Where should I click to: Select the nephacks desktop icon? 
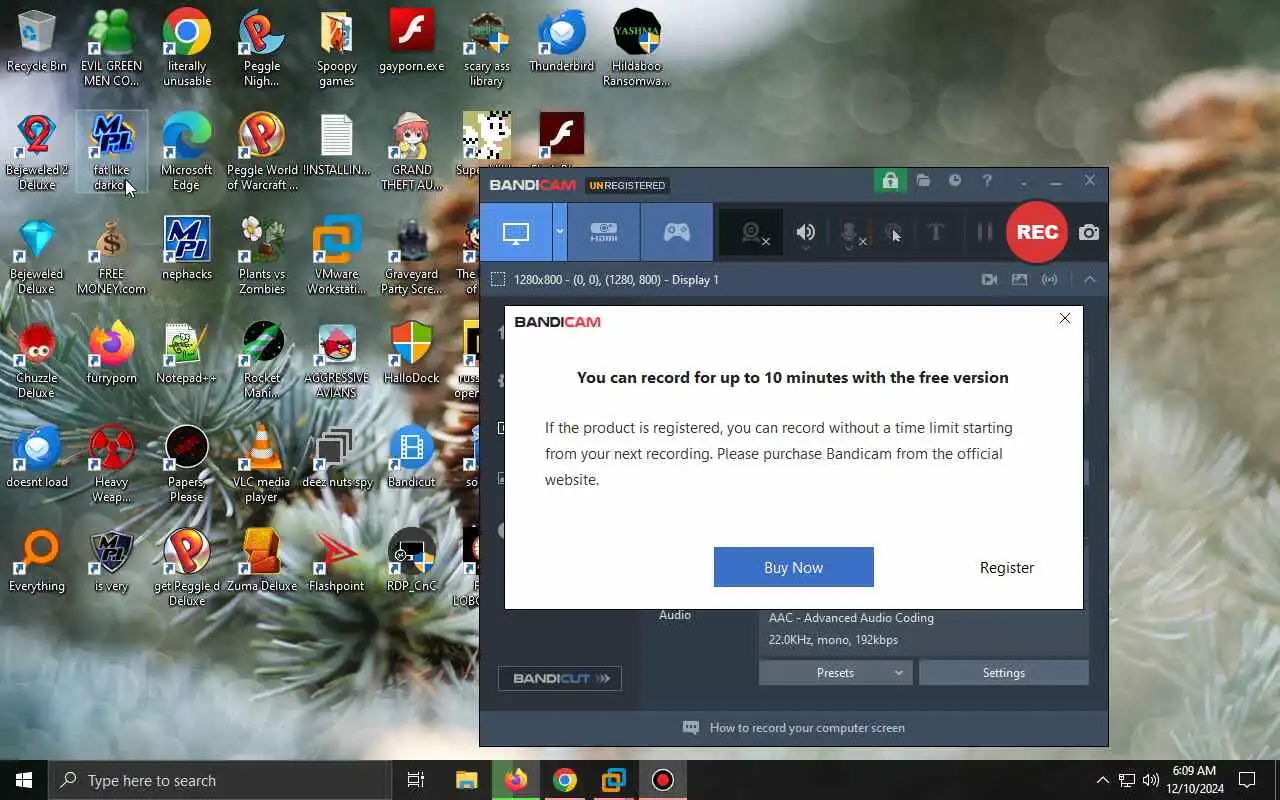pyautogui.click(x=187, y=249)
